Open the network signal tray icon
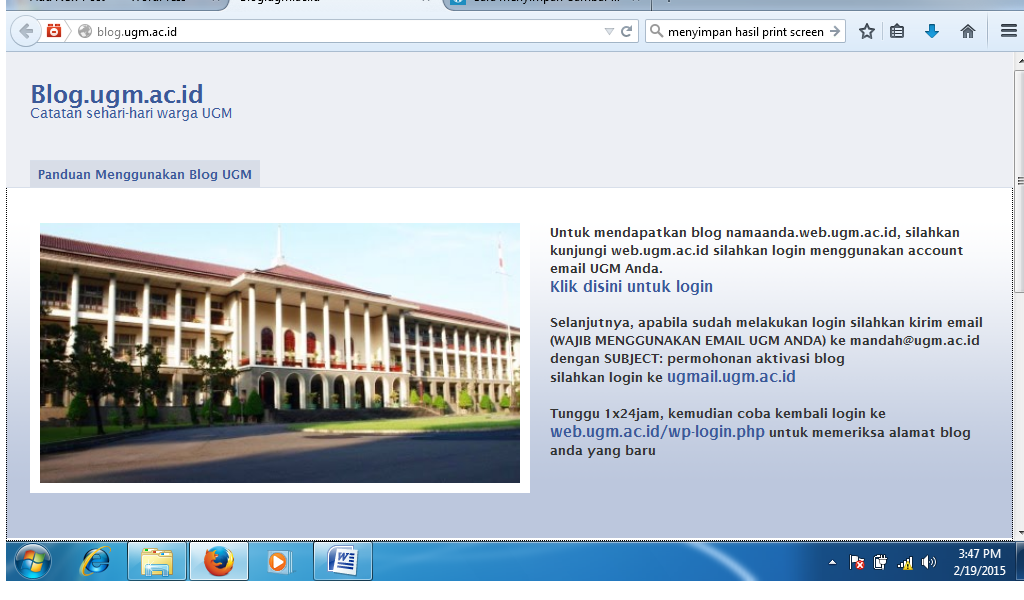This screenshot has width=1024, height=600. pos(905,563)
